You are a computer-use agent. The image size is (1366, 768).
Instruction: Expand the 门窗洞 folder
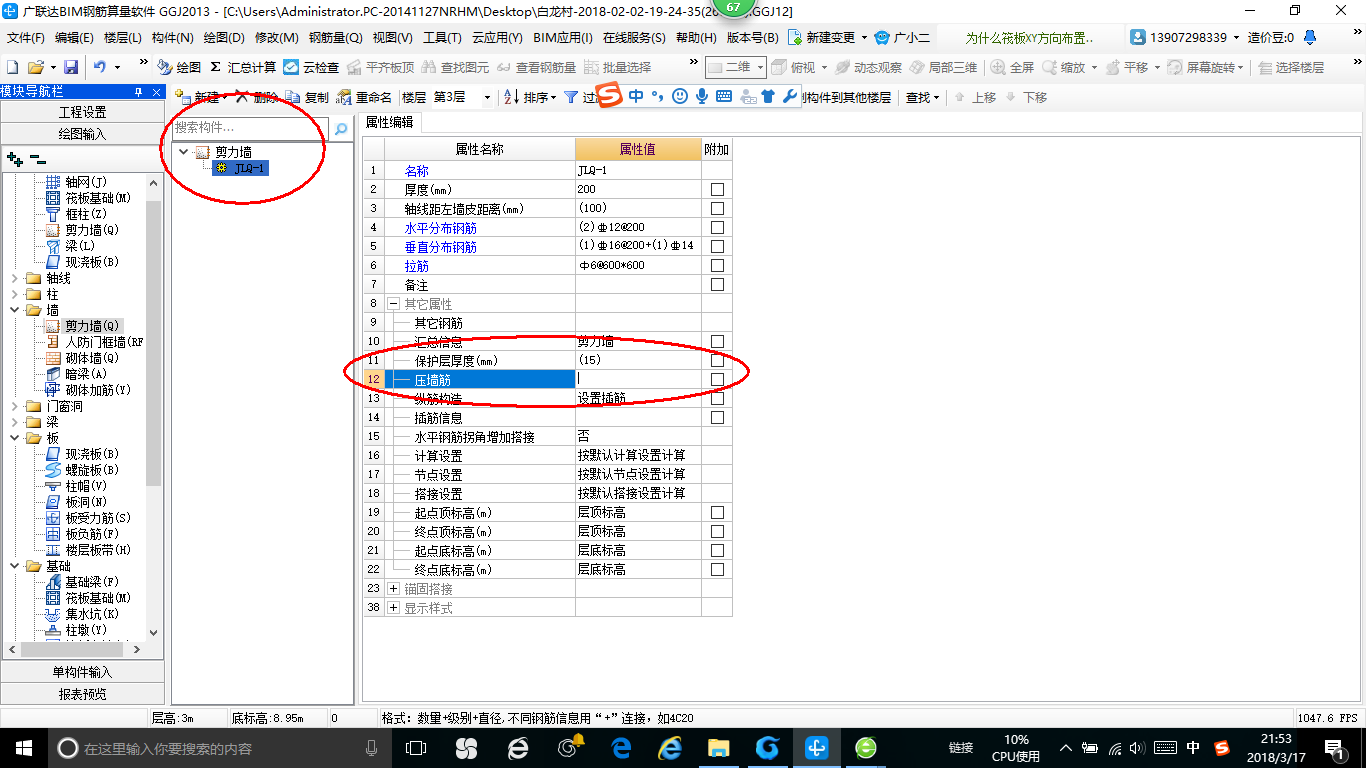(15, 406)
